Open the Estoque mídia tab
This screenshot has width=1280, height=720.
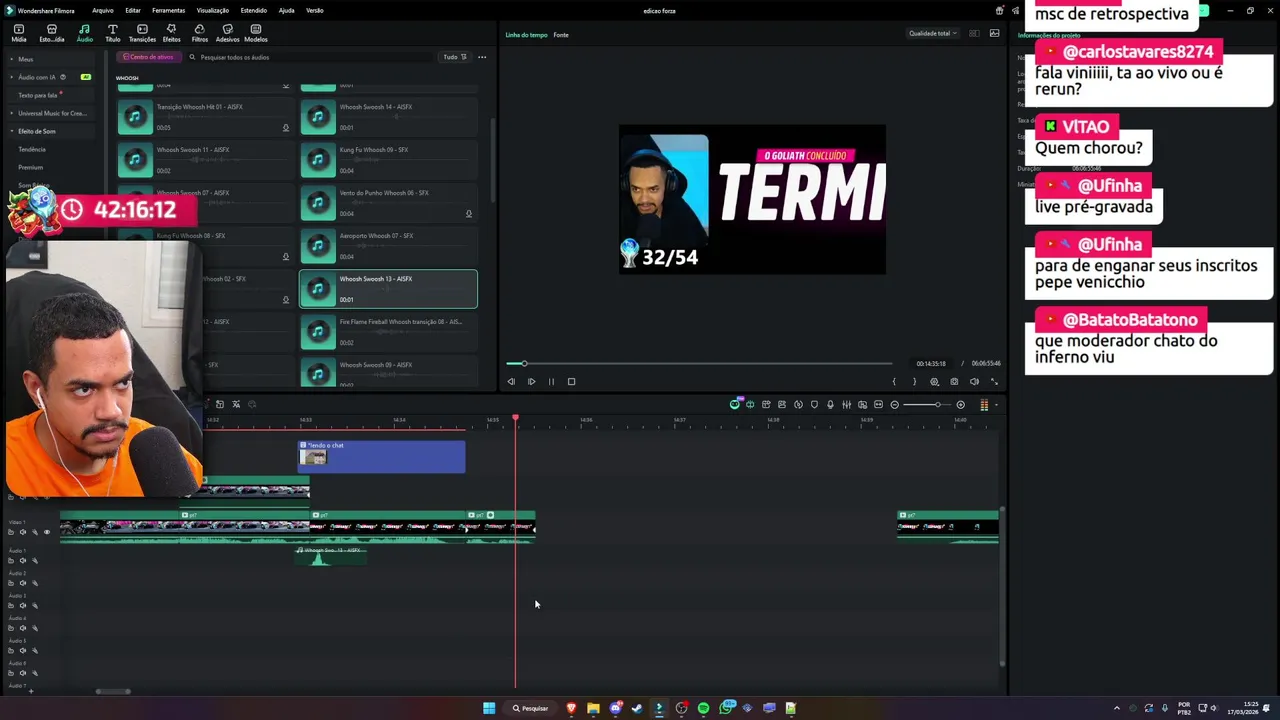point(52,33)
